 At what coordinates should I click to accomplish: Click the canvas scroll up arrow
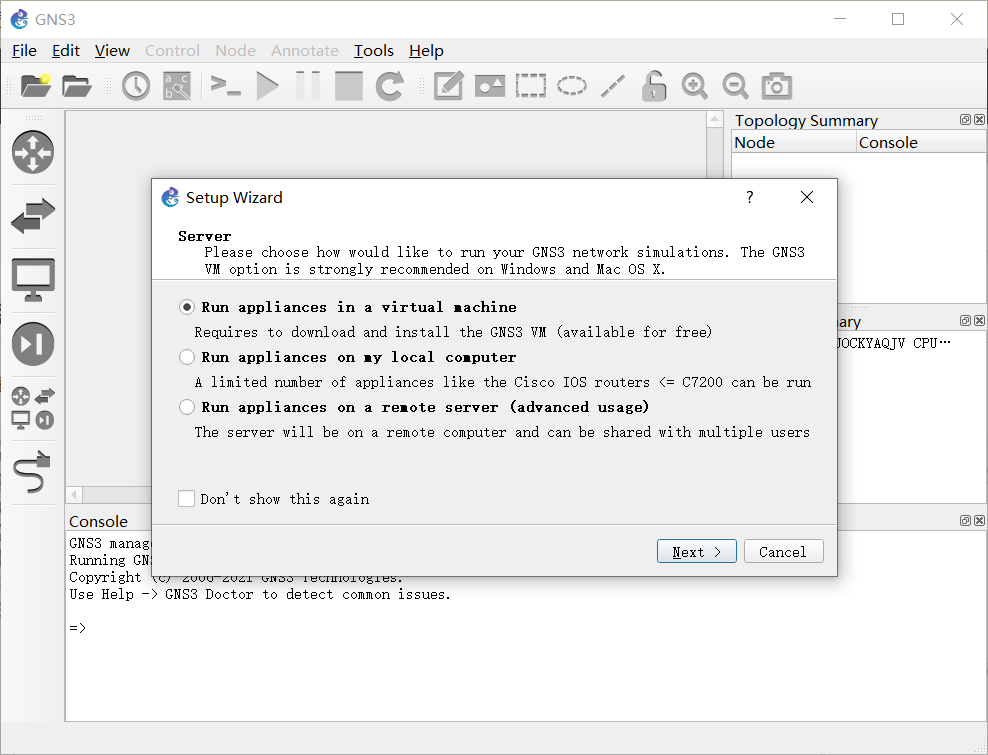click(x=715, y=119)
